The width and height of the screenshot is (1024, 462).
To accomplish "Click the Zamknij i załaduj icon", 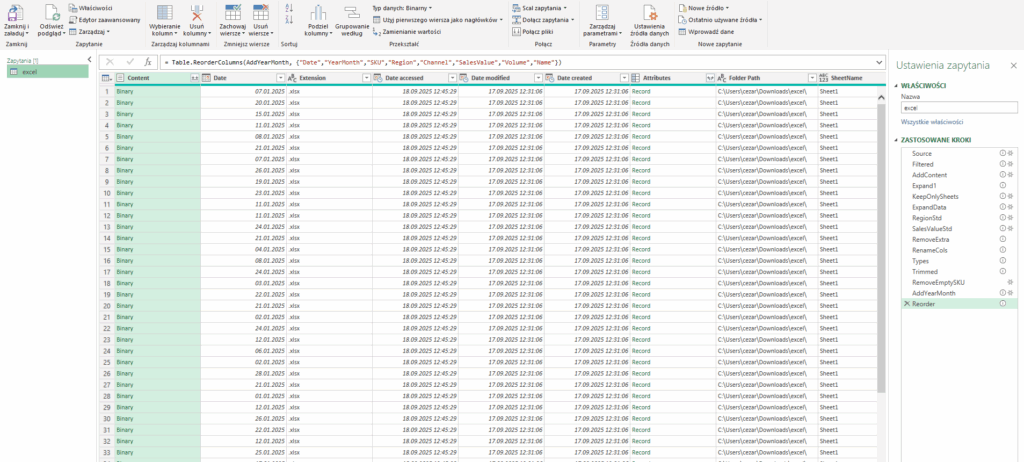I will point(16,11).
